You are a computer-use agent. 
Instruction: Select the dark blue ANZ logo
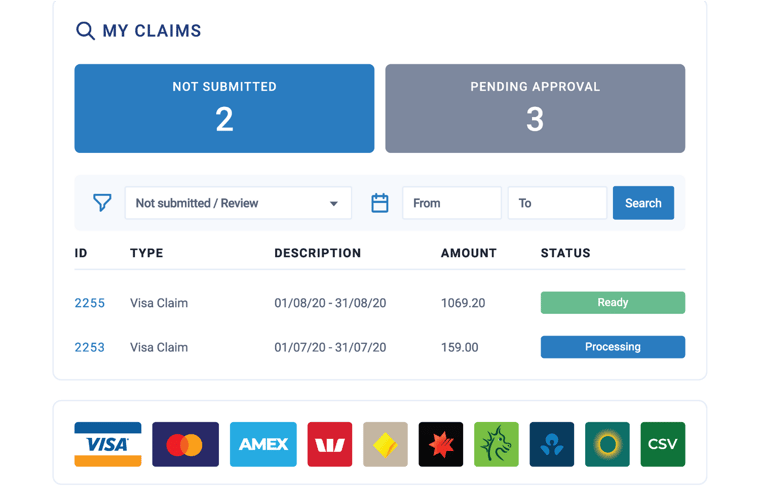(552, 444)
